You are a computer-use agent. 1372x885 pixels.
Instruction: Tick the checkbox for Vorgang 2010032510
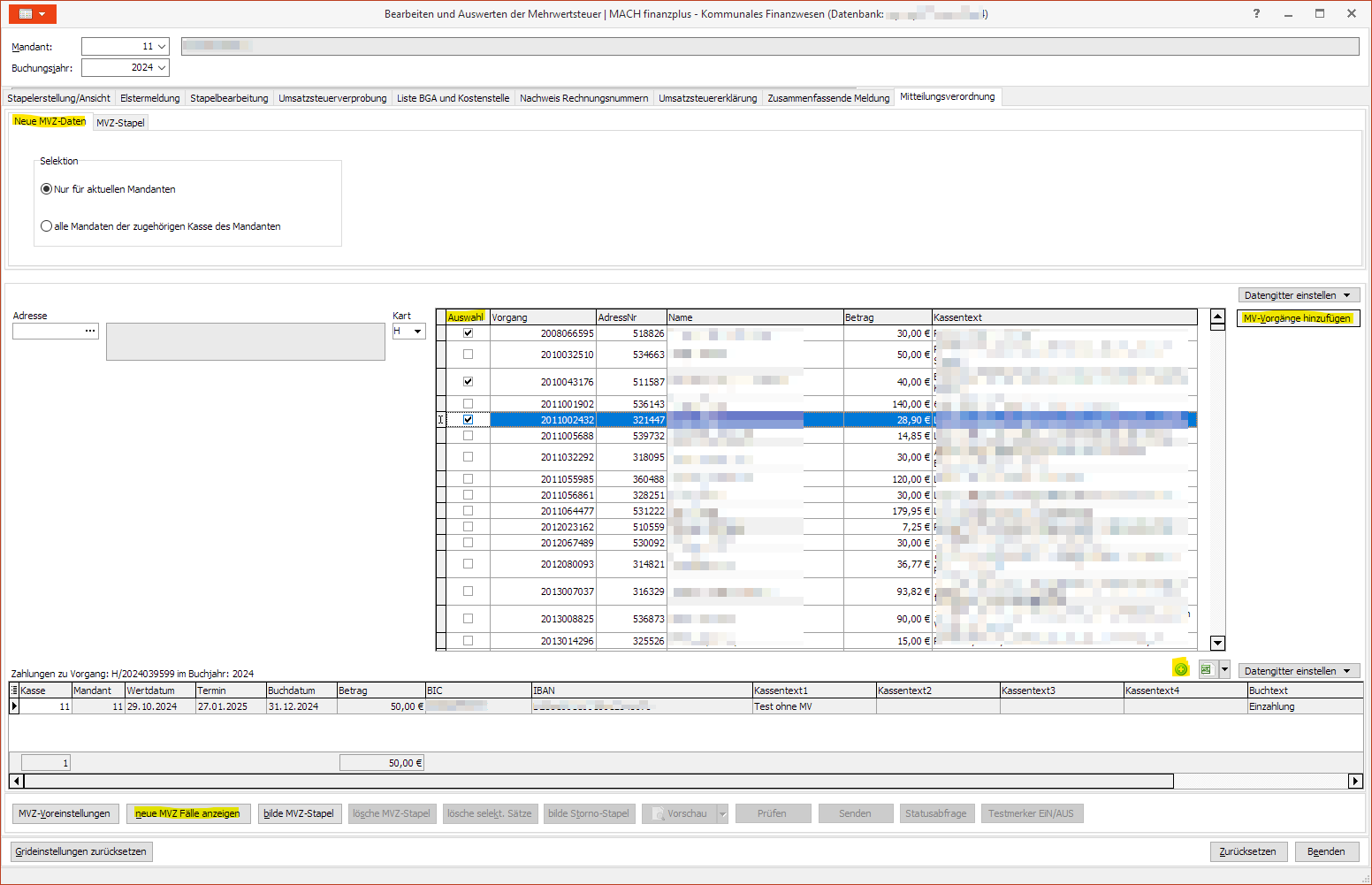pyautogui.click(x=468, y=355)
